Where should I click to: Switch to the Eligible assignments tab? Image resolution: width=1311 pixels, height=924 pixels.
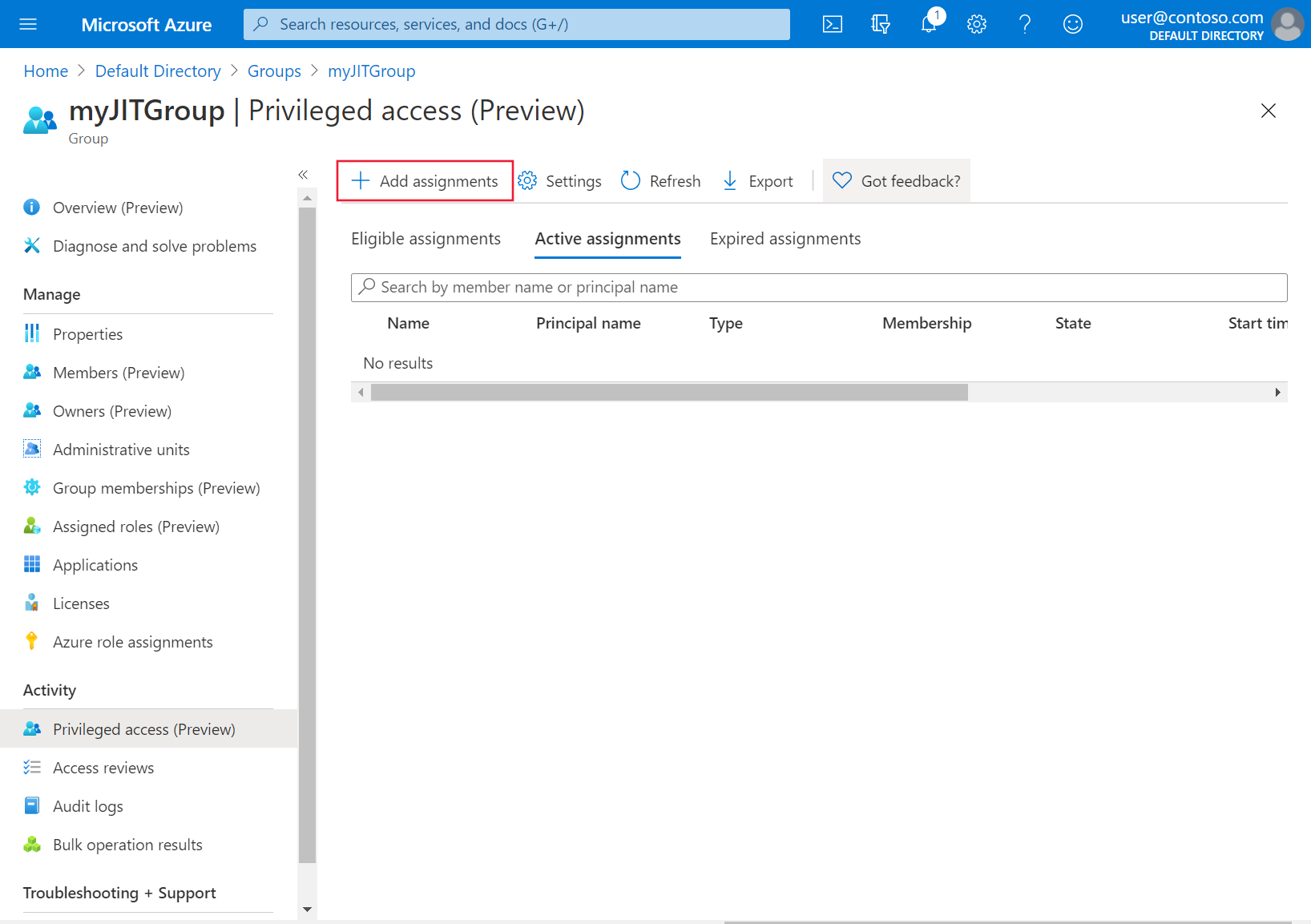tap(426, 238)
